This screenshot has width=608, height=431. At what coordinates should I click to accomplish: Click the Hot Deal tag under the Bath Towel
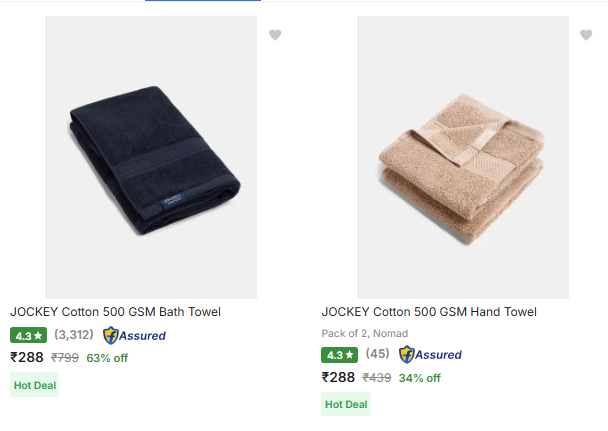tap(35, 383)
